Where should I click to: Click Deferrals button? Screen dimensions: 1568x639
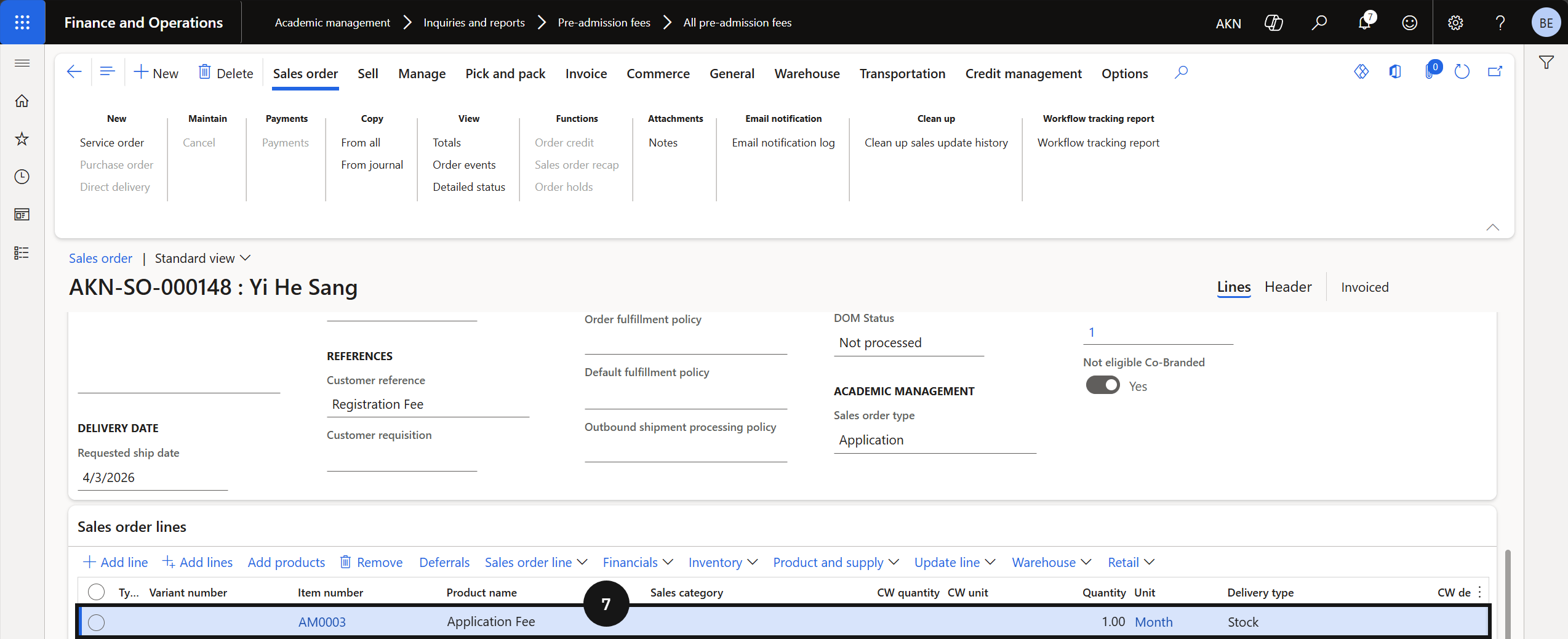click(444, 562)
